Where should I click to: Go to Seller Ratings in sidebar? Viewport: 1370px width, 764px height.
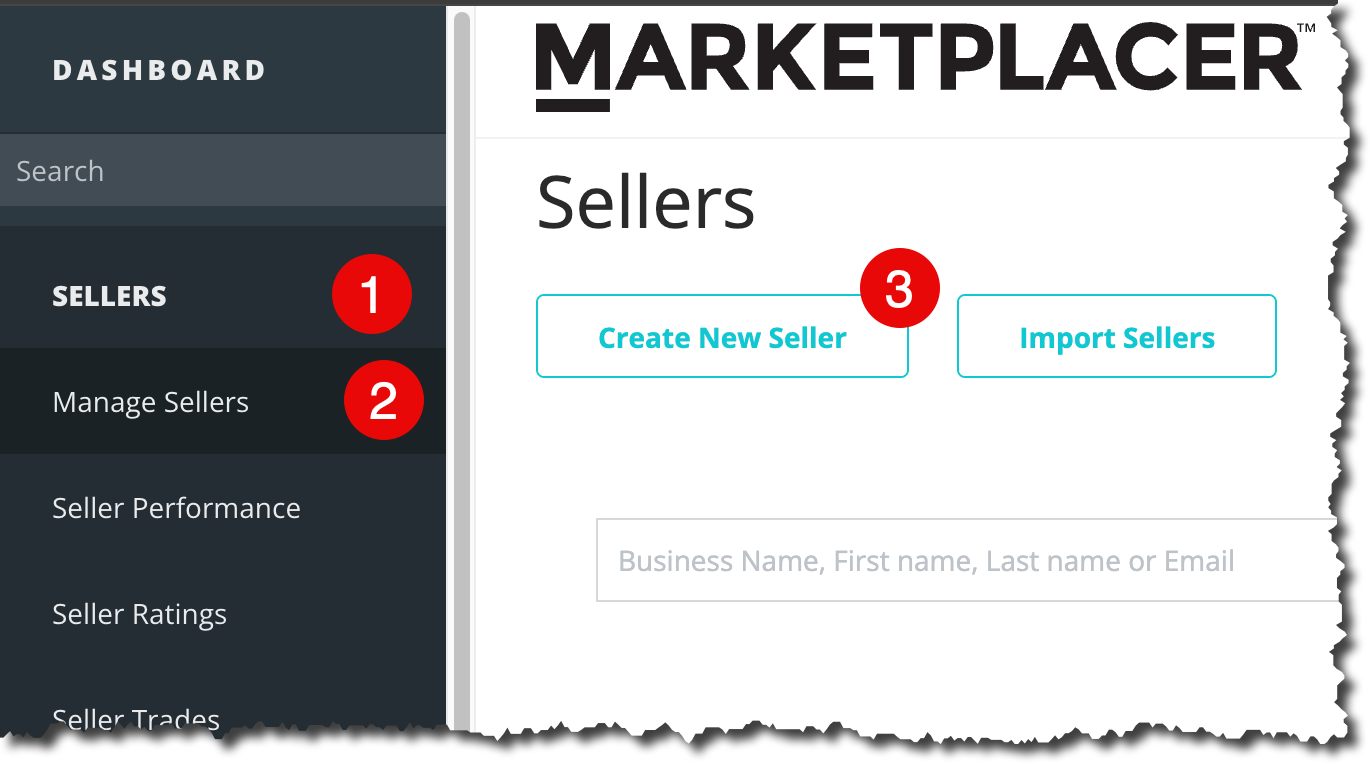pyautogui.click(x=139, y=614)
